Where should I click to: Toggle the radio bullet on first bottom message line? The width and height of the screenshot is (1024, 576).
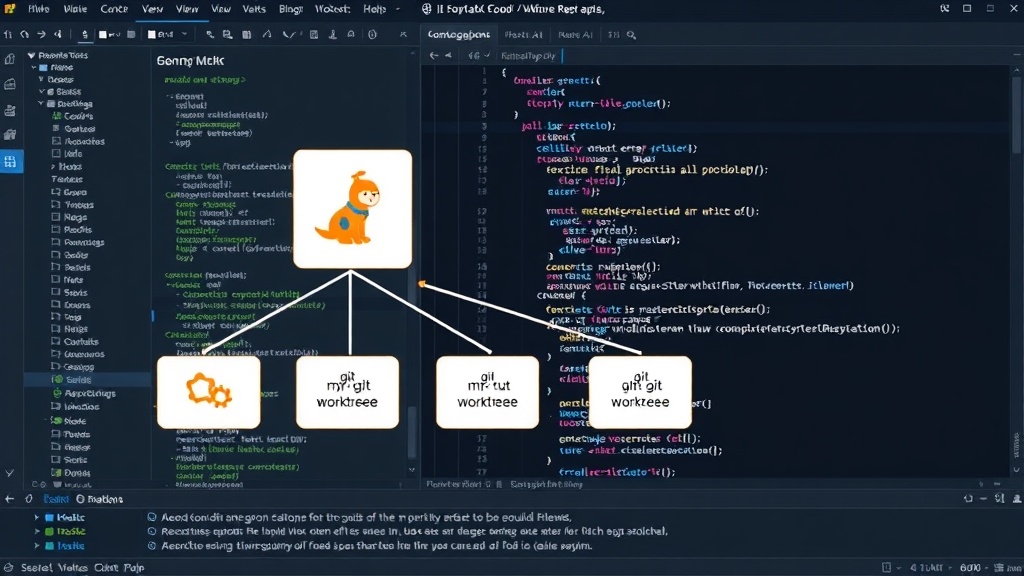click(x=152, y=517)
